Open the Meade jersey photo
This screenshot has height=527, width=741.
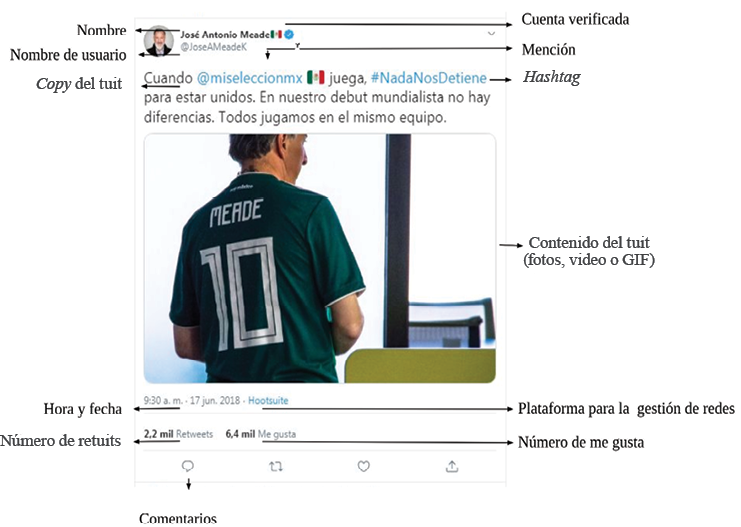coord(320,259)
